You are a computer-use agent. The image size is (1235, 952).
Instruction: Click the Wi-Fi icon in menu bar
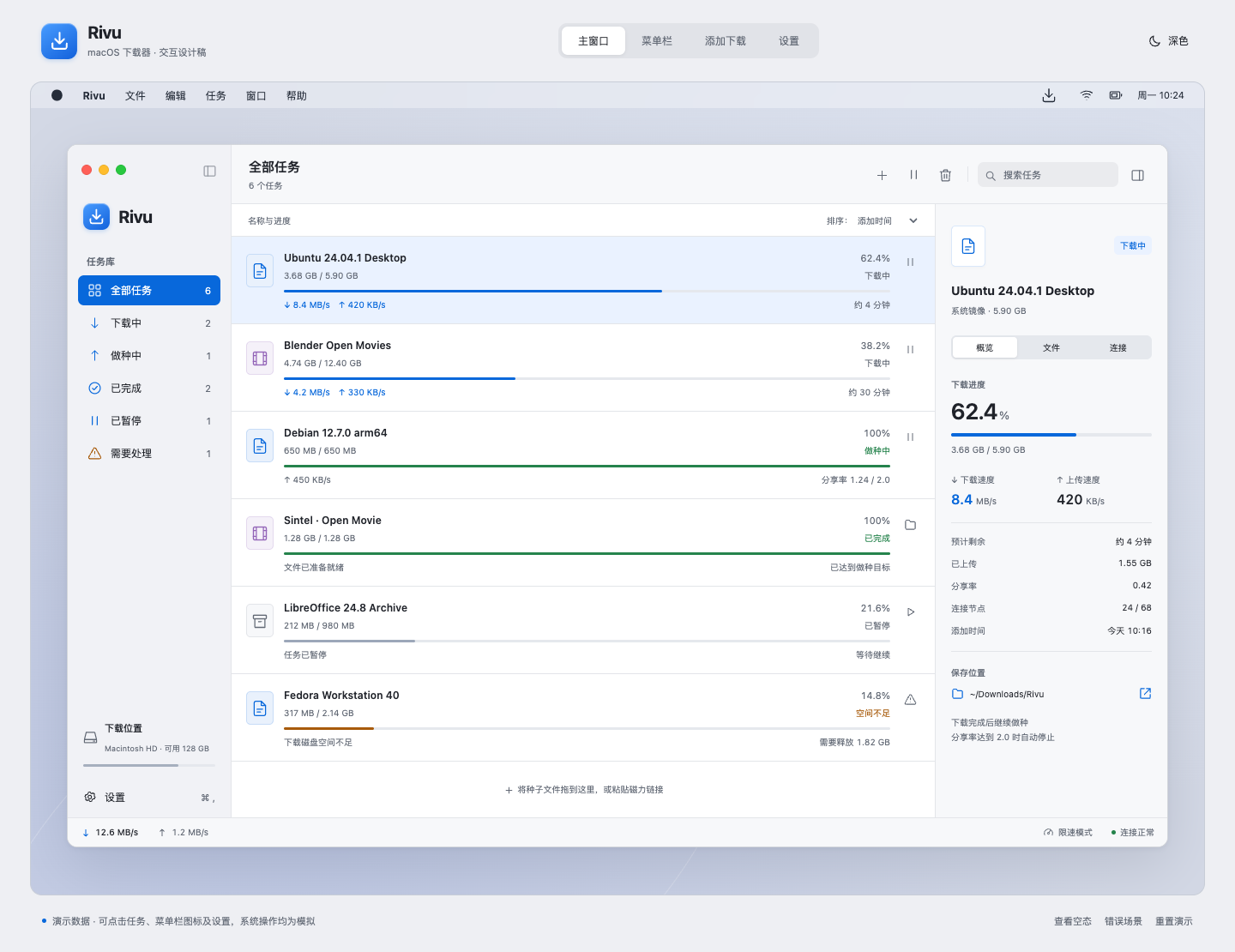coord(1087,95)
